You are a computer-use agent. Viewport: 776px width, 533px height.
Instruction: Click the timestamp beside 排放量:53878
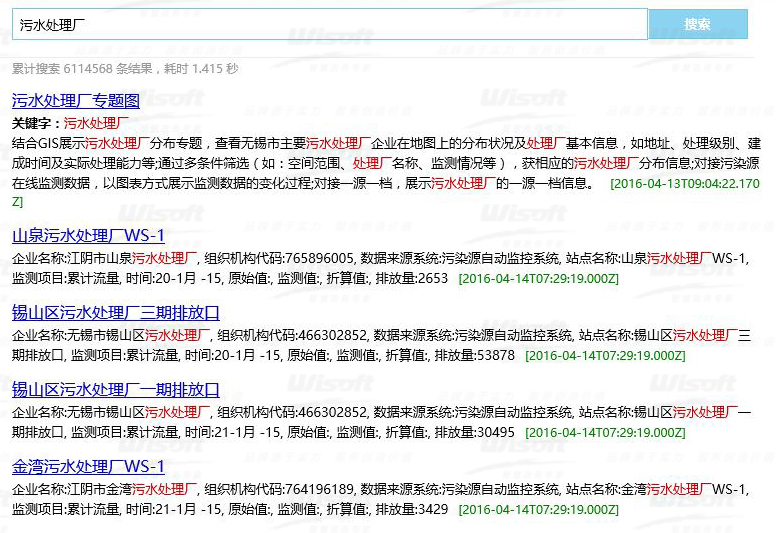(x=605, y=355)
